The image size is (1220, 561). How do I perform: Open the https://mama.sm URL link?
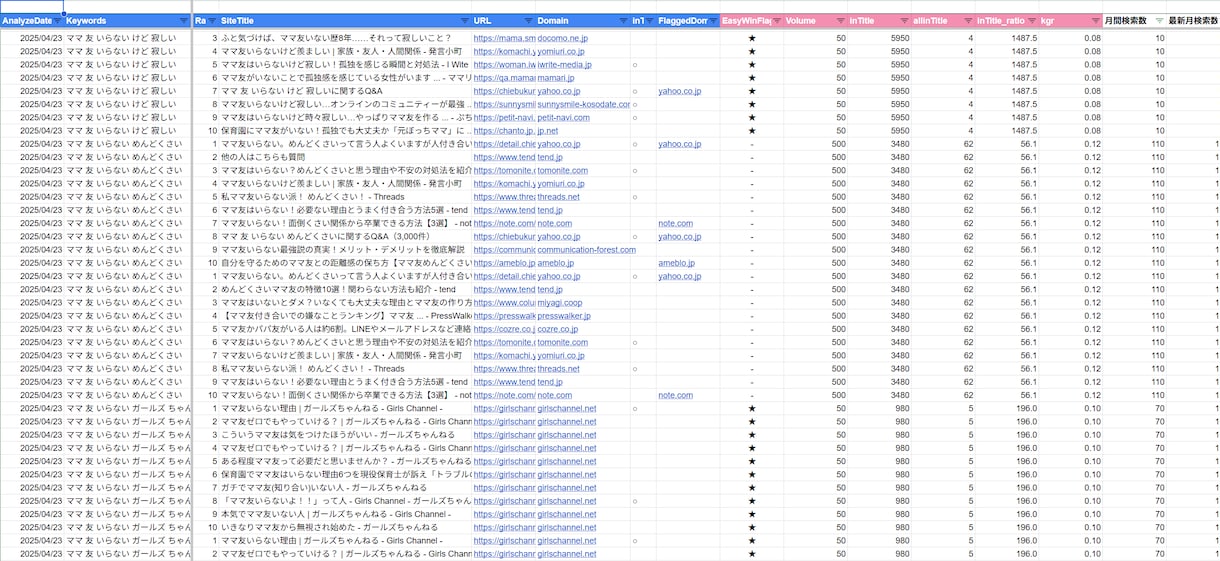click(504, 39)
